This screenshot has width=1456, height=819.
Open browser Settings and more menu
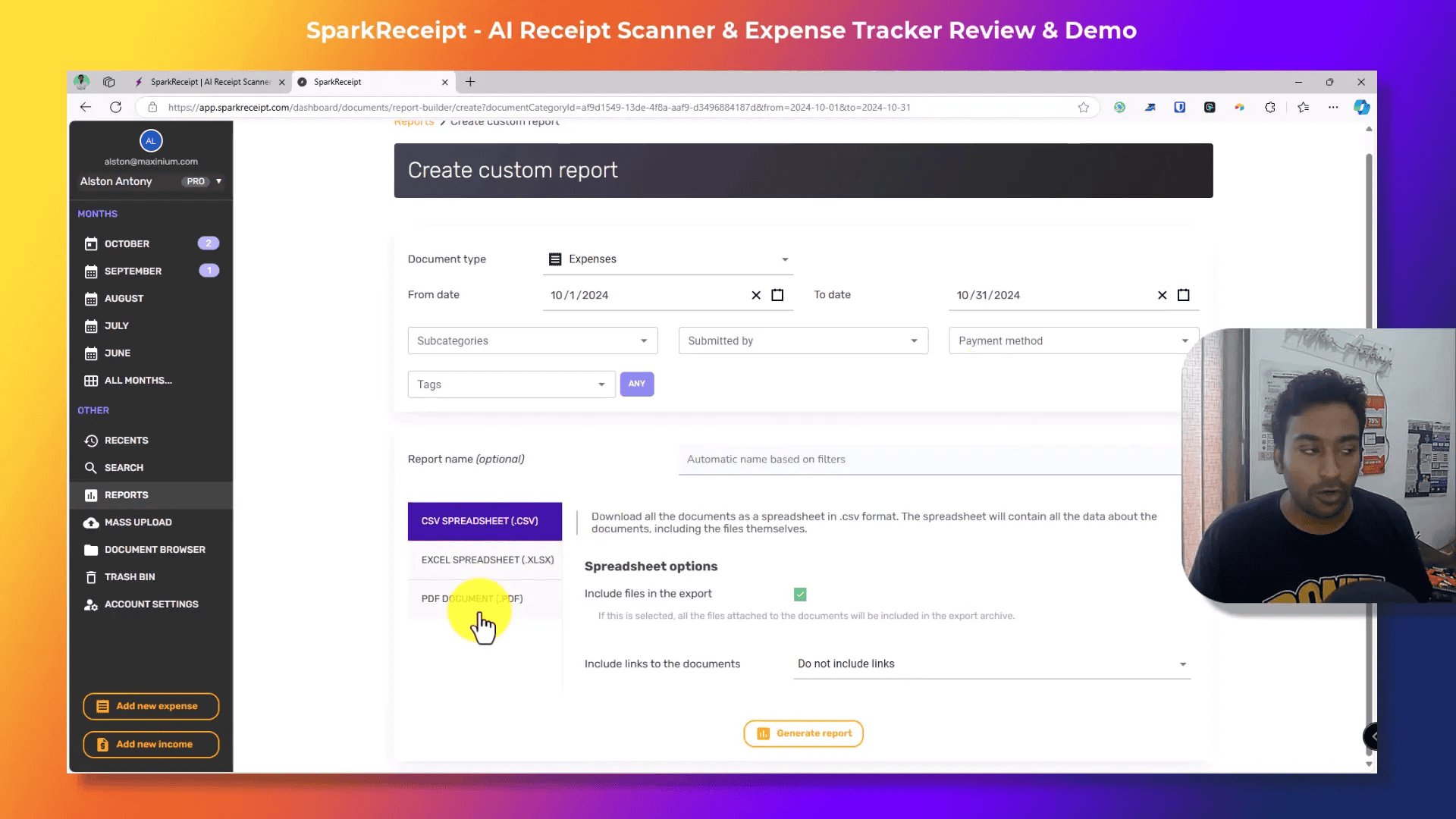1333,107
